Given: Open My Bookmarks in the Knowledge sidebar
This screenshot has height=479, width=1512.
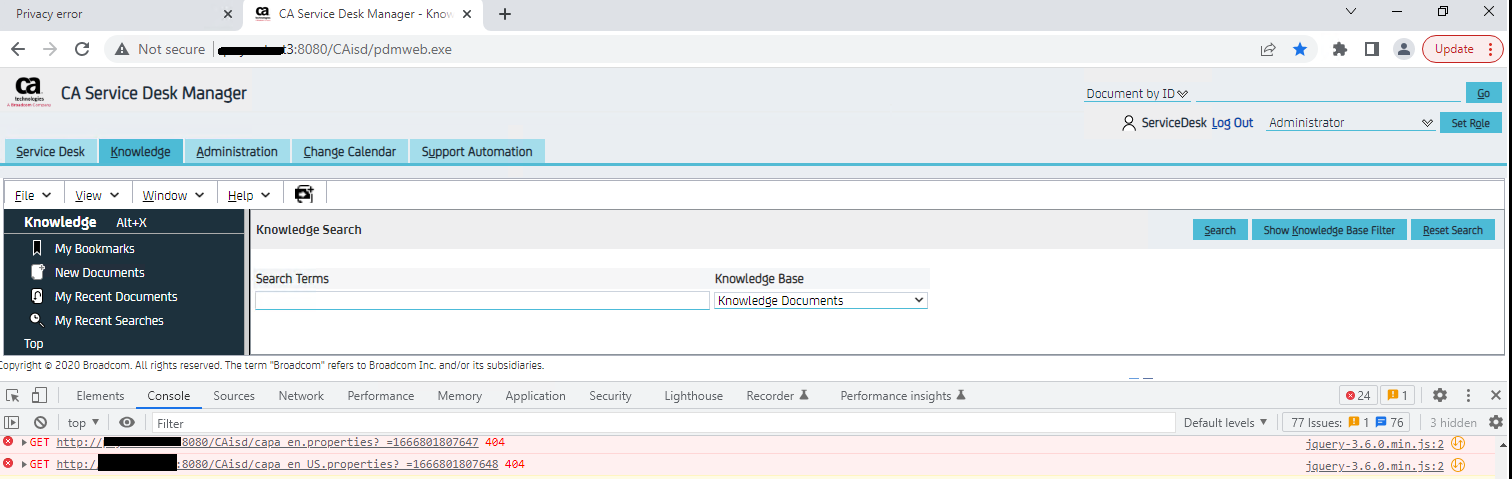Looking at the screenshot, I should (x=94, y=249).
